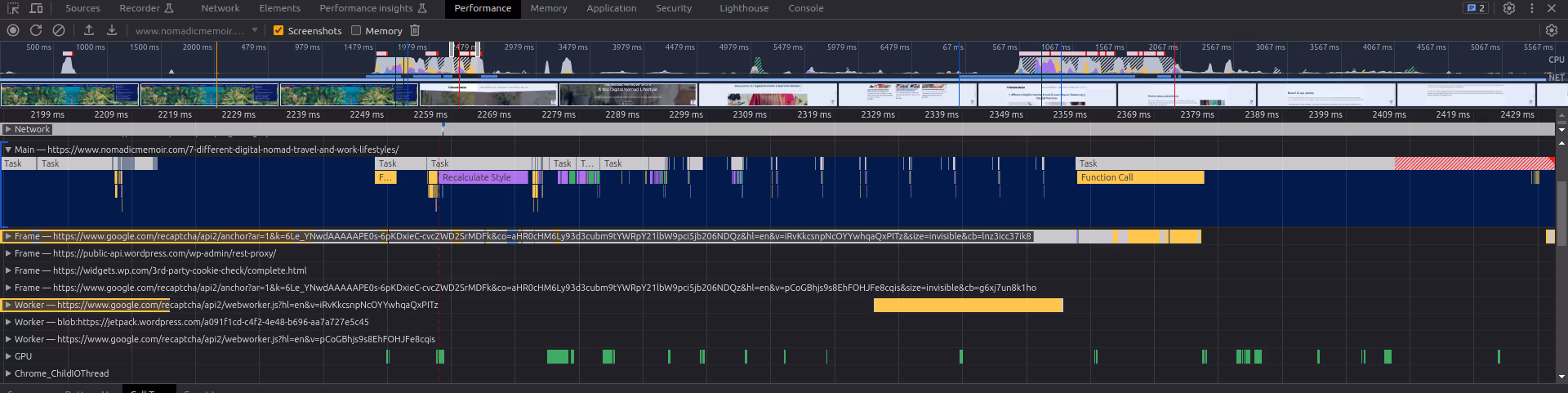The width and height of the screenshot is (1568, 393).
Task: Open the www.nomadicmemoir profile selector dropdown
Action: pos(196,30)
